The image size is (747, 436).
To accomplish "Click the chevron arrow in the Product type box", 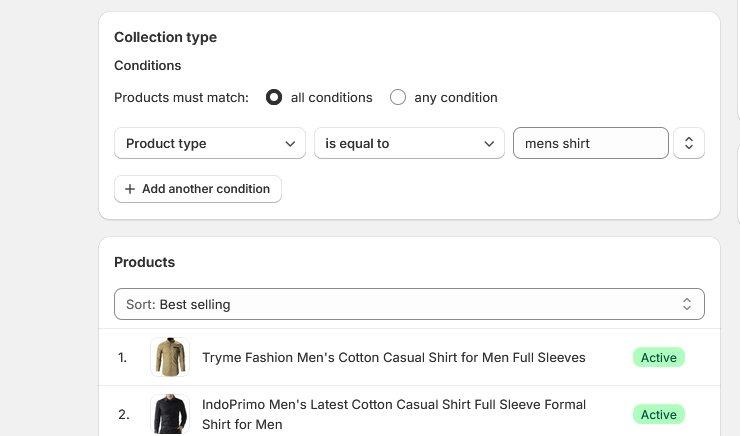I will [290, 143].
